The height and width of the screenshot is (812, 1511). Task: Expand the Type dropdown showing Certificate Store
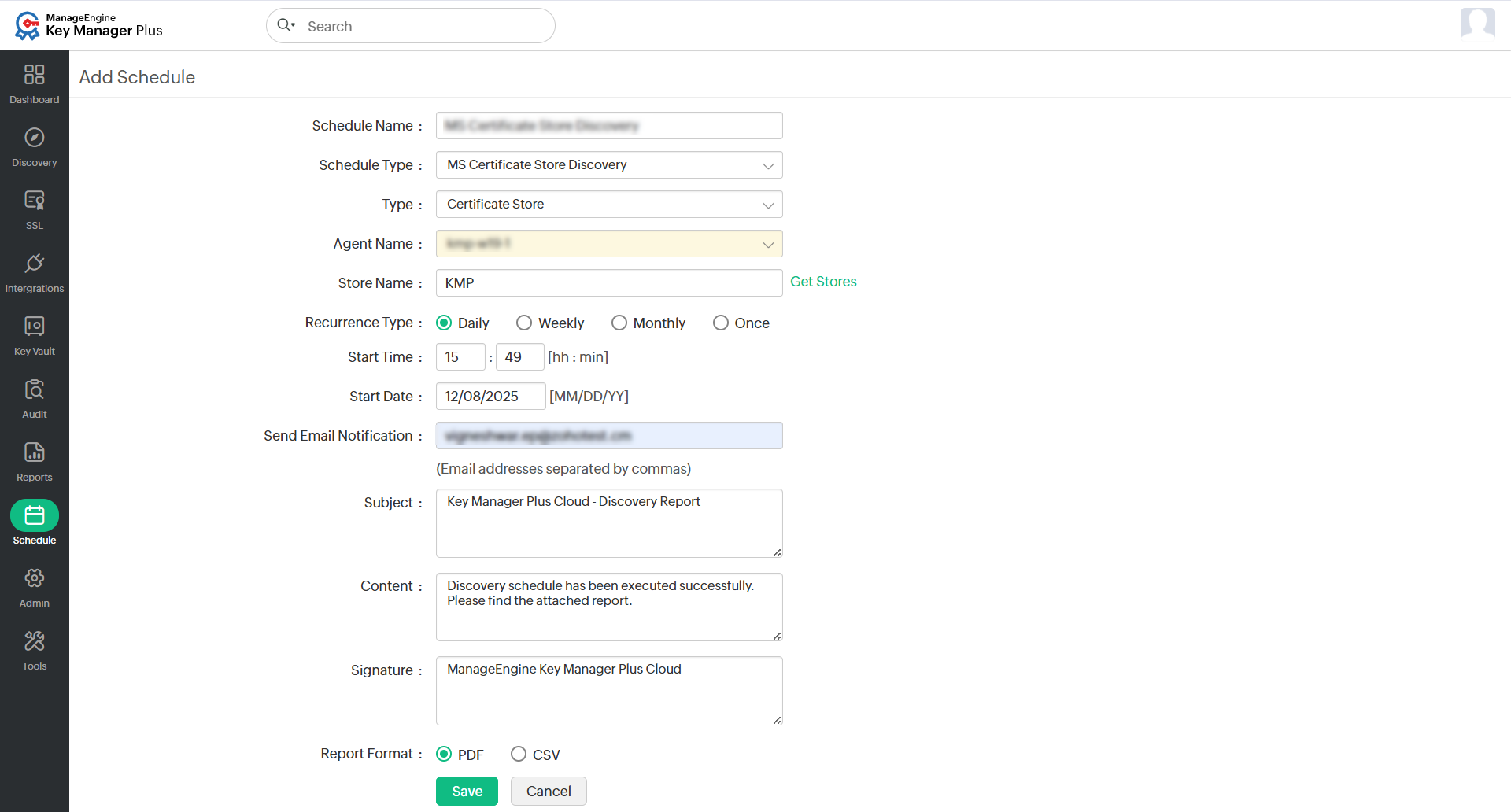(x=609, y=205)
